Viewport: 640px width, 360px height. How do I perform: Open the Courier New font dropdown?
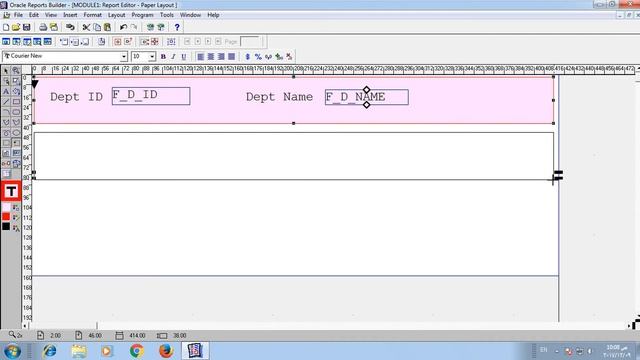pyautogui.click(x=124, y=56)
